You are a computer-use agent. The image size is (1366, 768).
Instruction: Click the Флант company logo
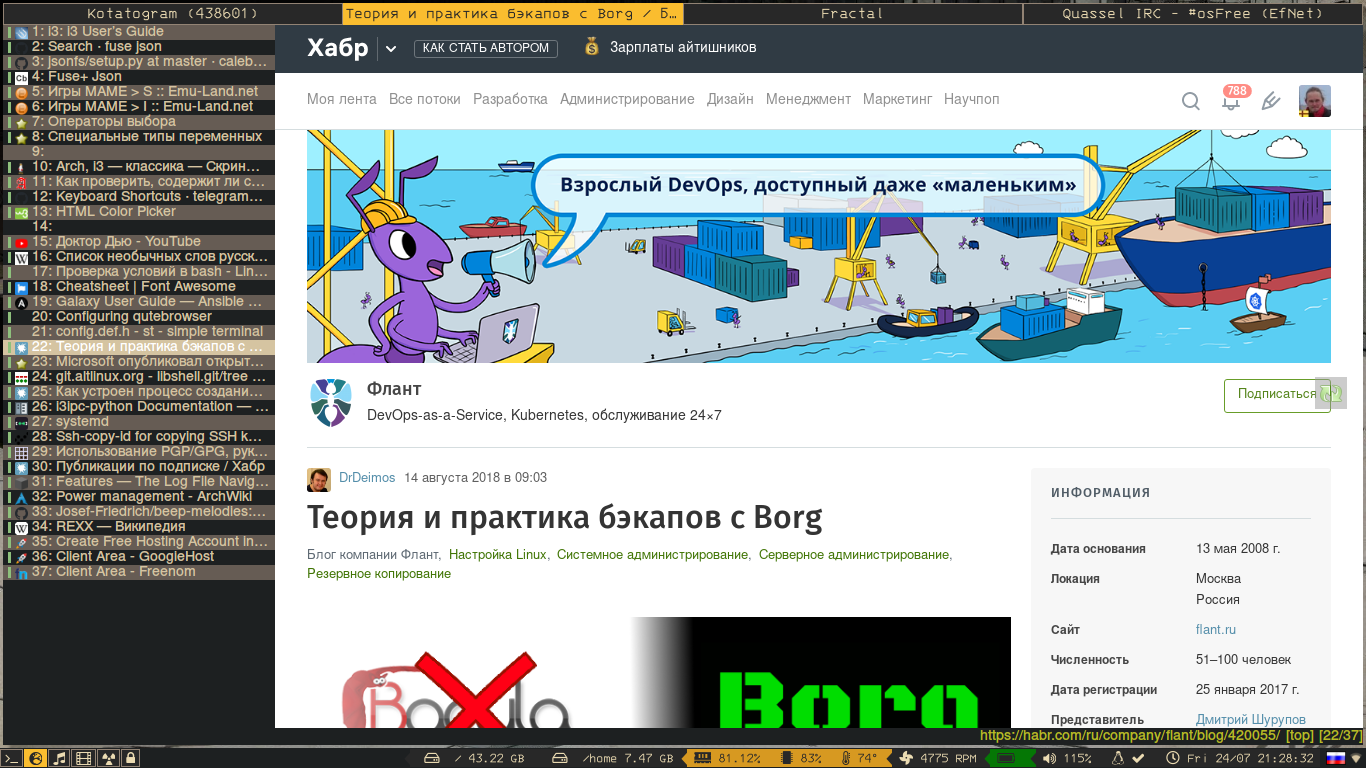click(331, 403)
